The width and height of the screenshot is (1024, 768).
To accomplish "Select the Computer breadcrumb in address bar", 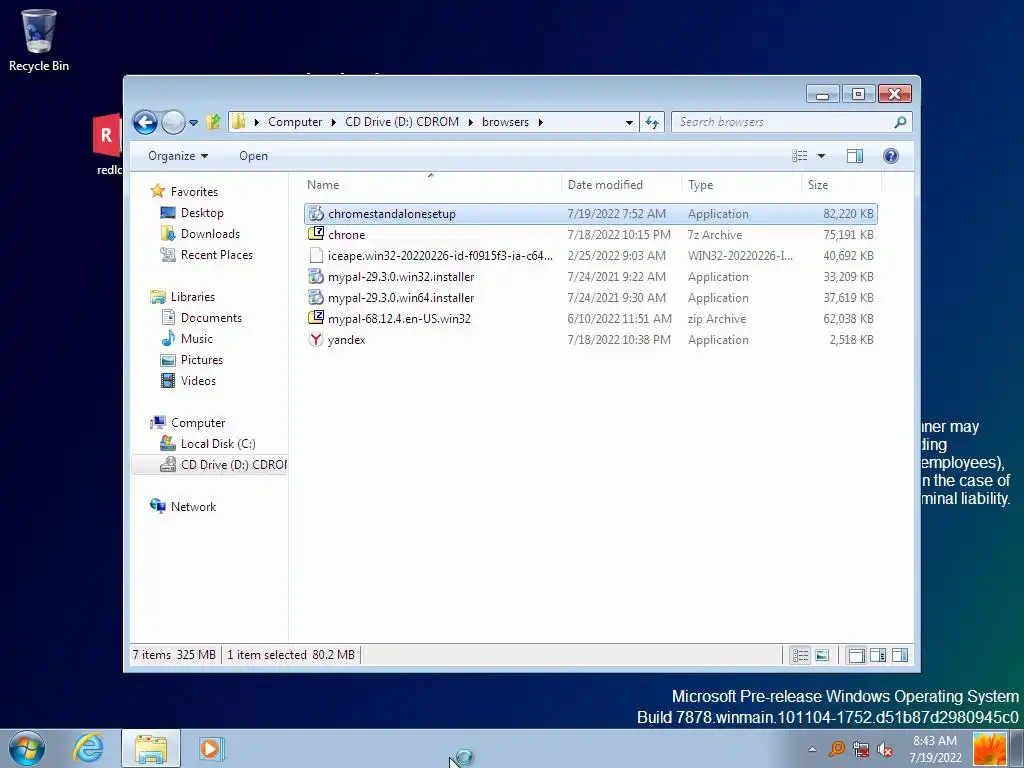I will coord(295,122).
